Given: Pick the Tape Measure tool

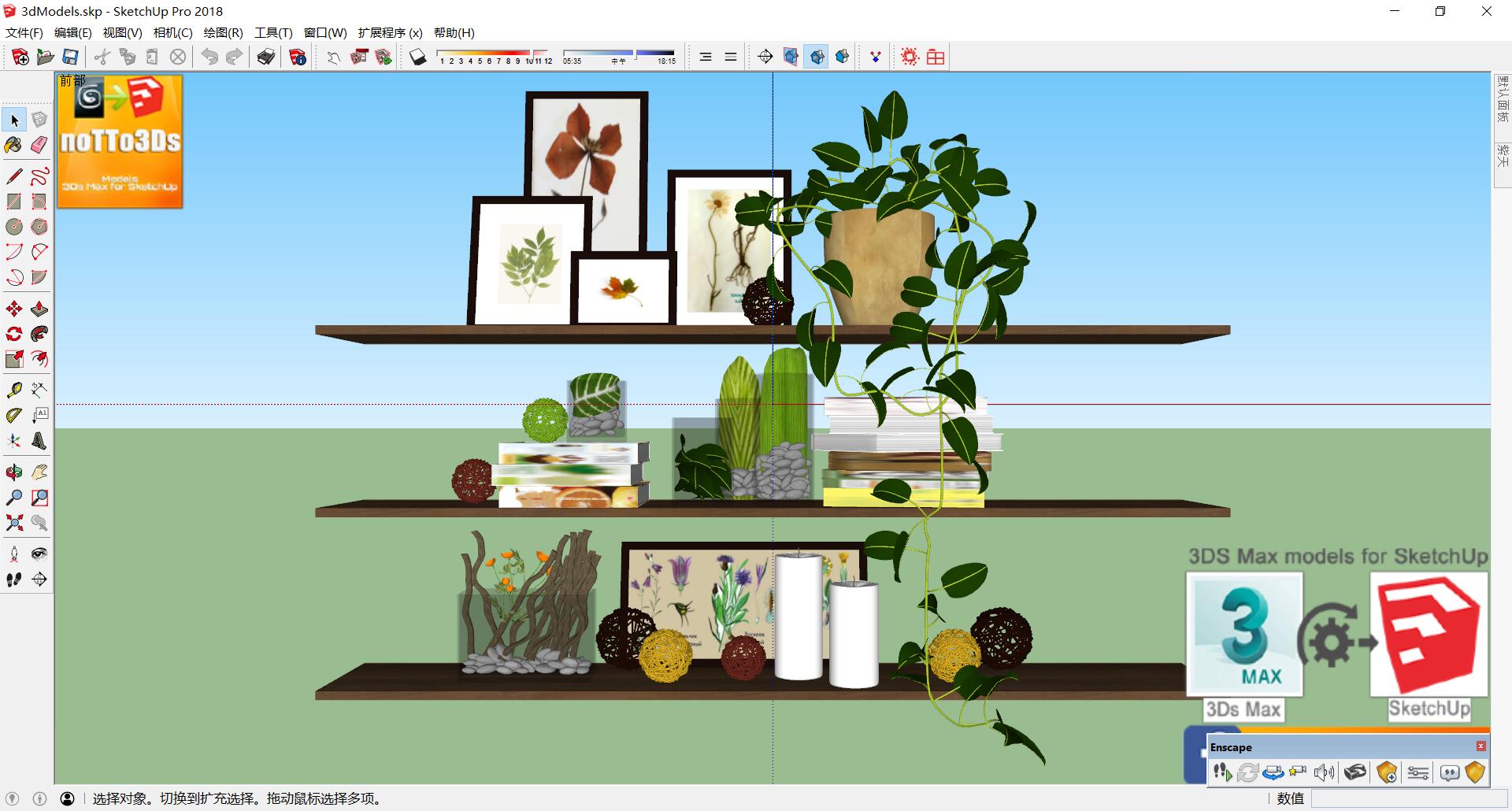Looking at the screenshot, I should [x=14, y=390].
